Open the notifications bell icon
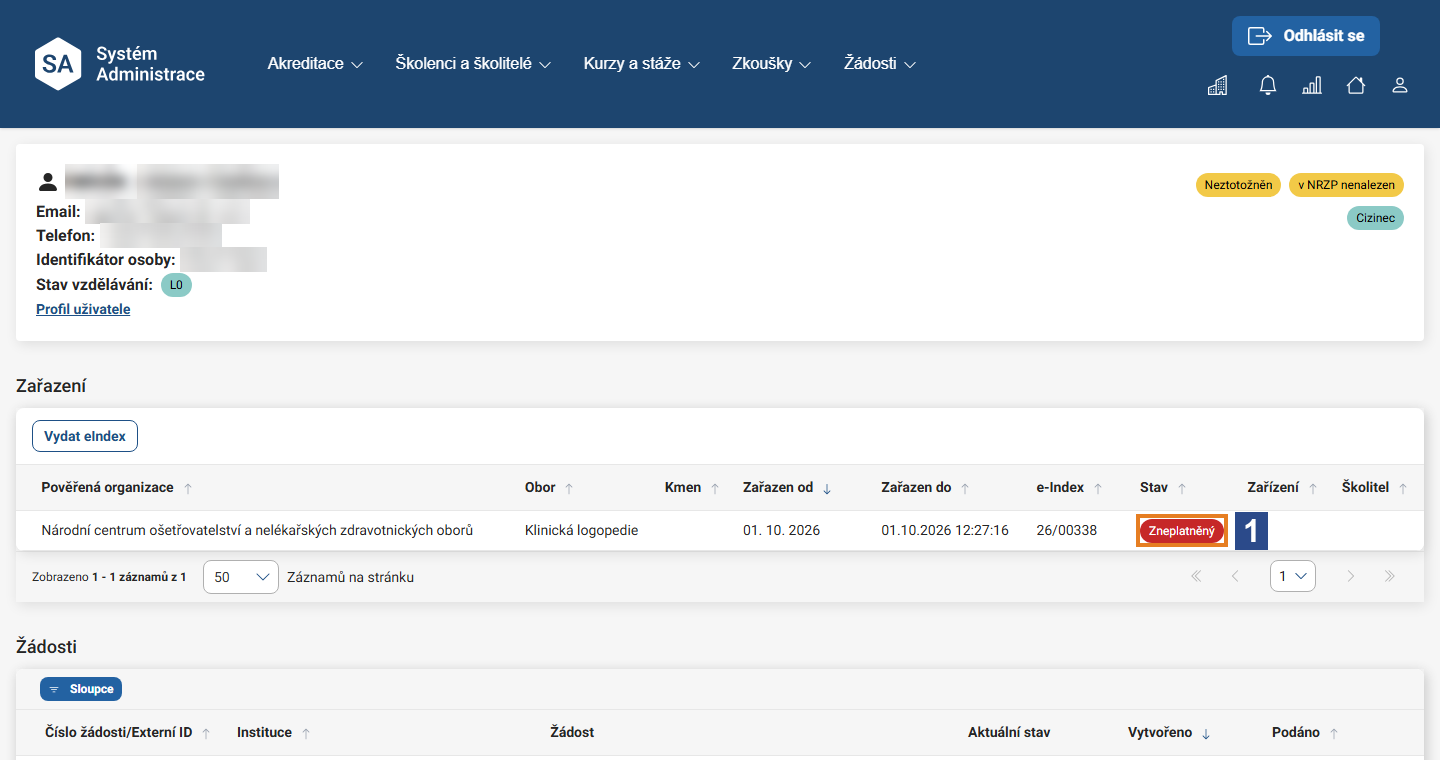 (x=1268, y=86)
